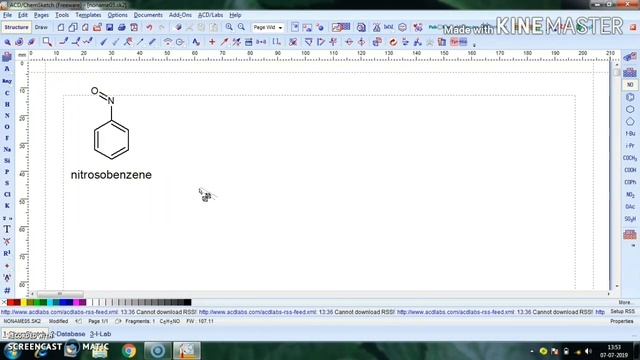Viewport: 640px width, 360px height.
Task: Open the Options menu
Action: (118, 15)
